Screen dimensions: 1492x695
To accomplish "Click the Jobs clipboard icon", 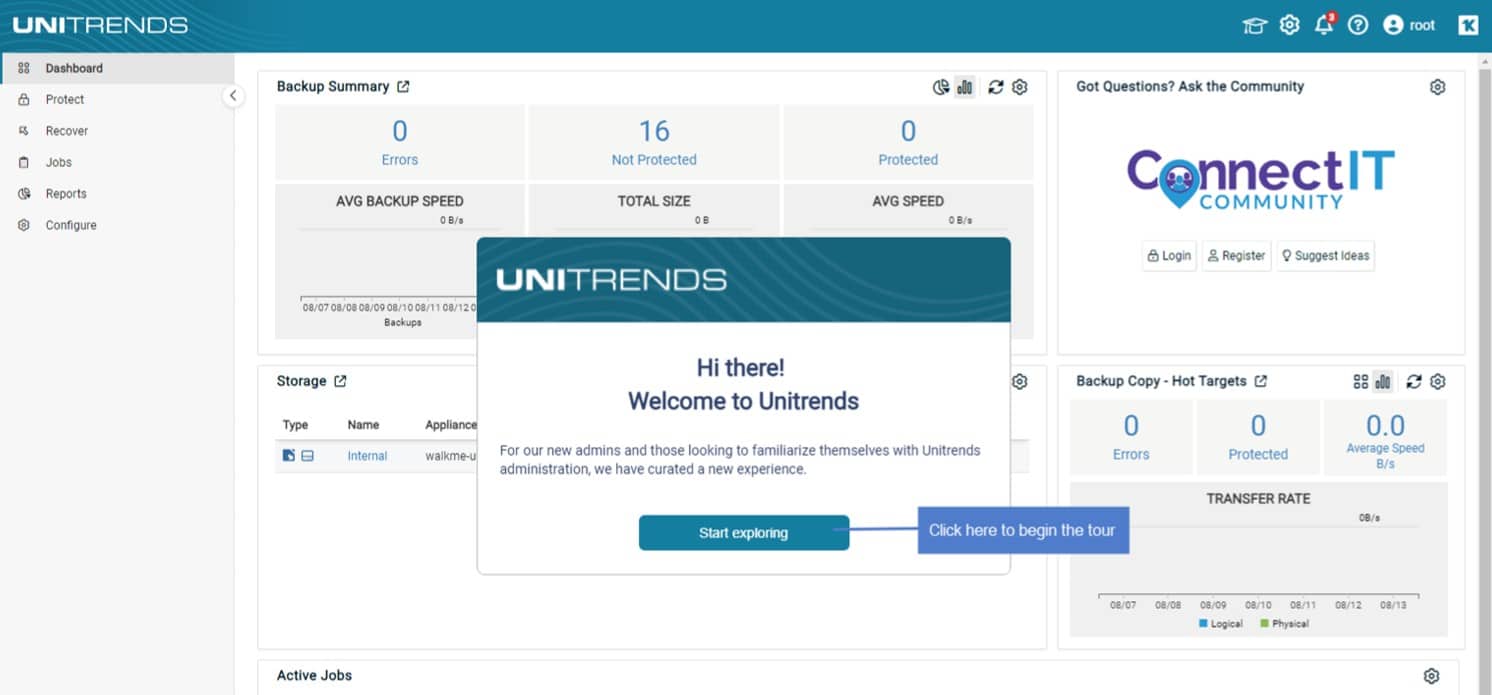I will [x=24, y=162].
